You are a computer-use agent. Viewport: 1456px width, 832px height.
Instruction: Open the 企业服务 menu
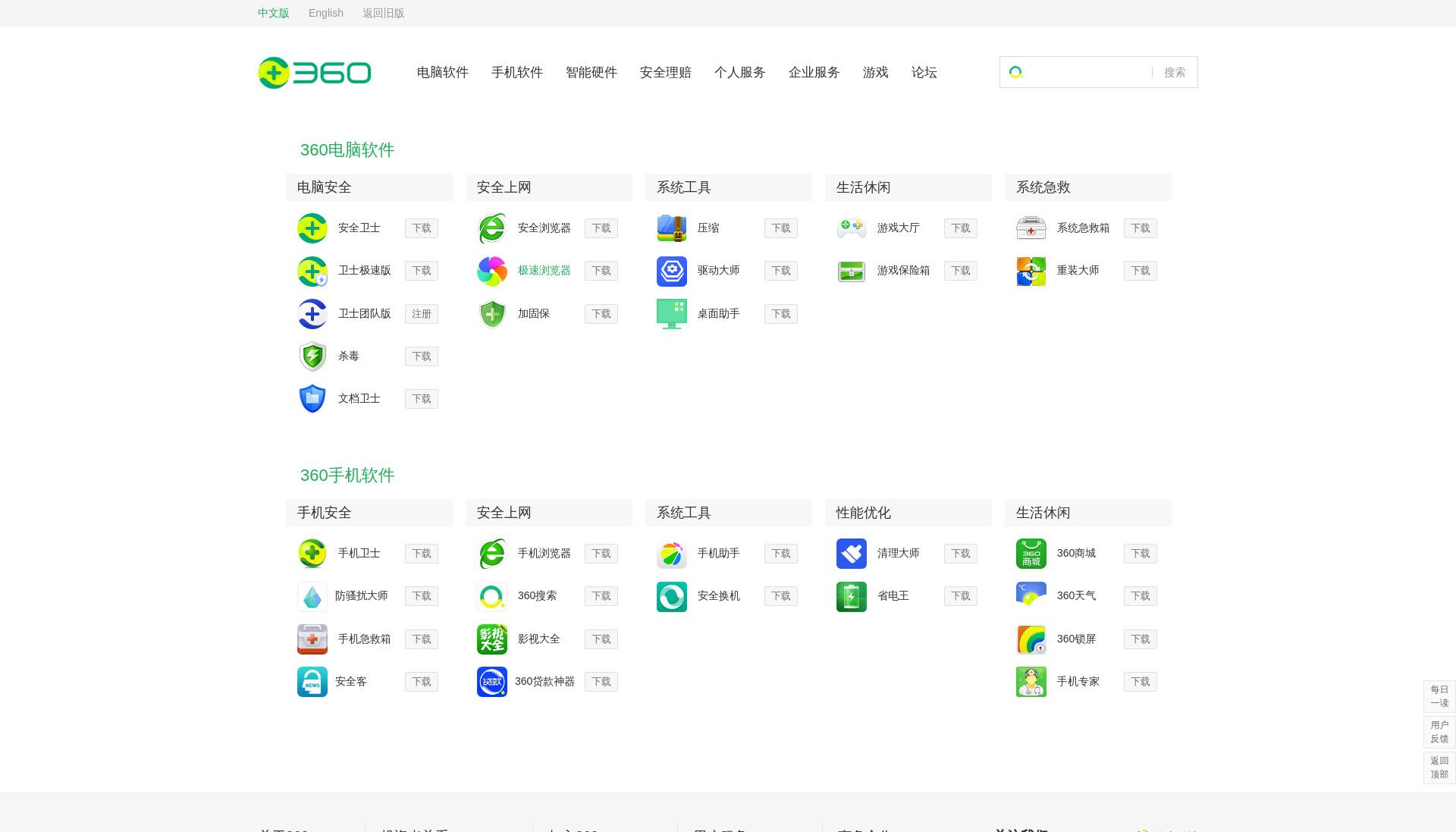point(814,73)
